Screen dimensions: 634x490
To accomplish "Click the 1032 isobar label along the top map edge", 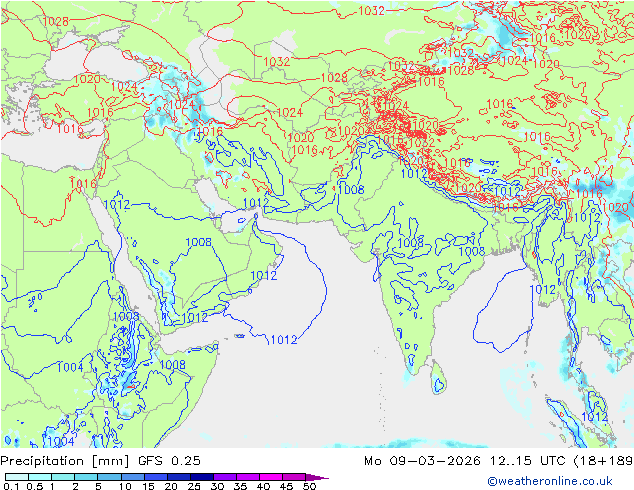I will [x=372, y=11].
